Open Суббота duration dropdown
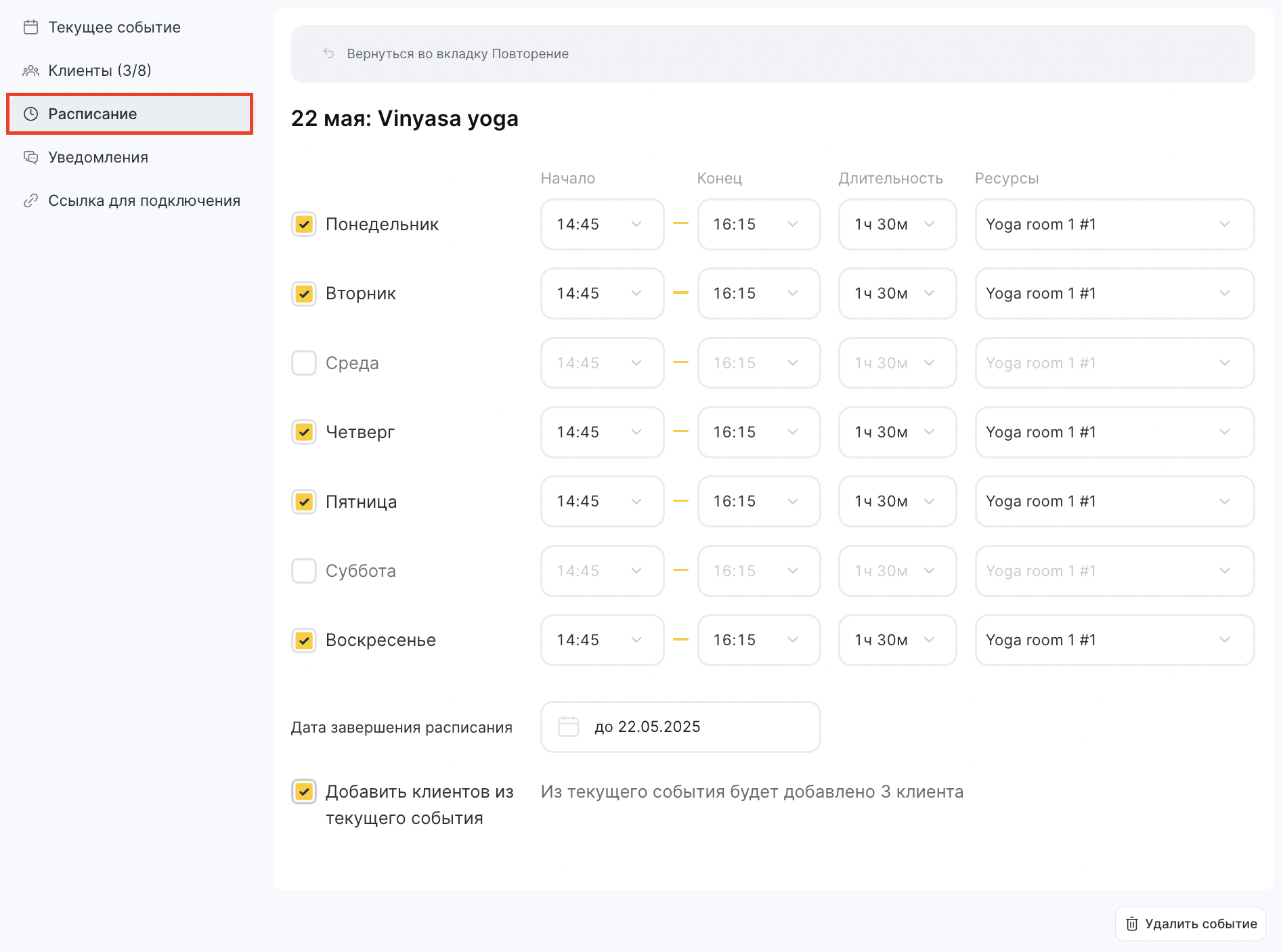 [897, 571]
